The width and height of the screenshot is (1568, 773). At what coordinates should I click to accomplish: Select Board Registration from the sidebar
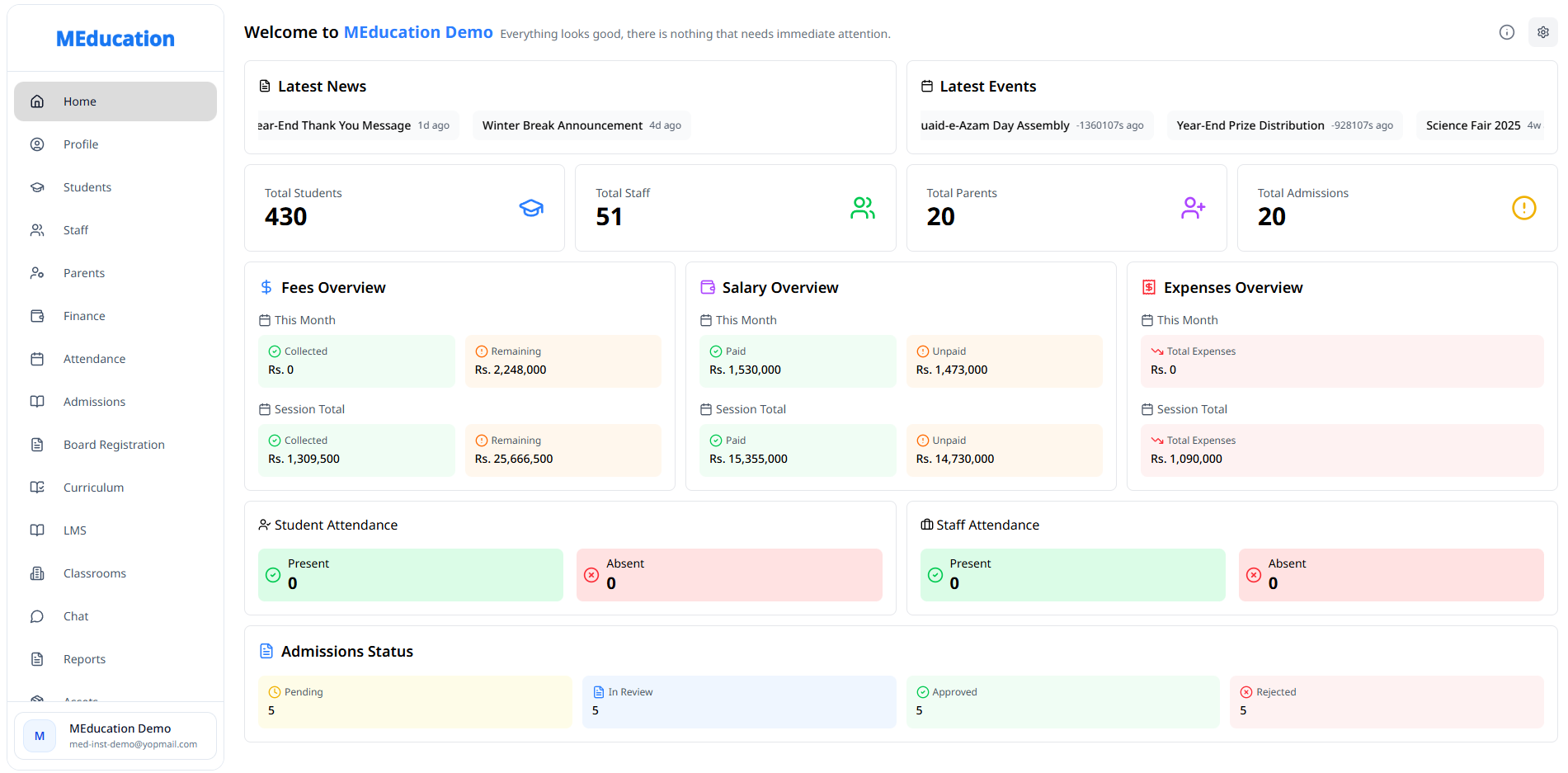pos(113,444)
